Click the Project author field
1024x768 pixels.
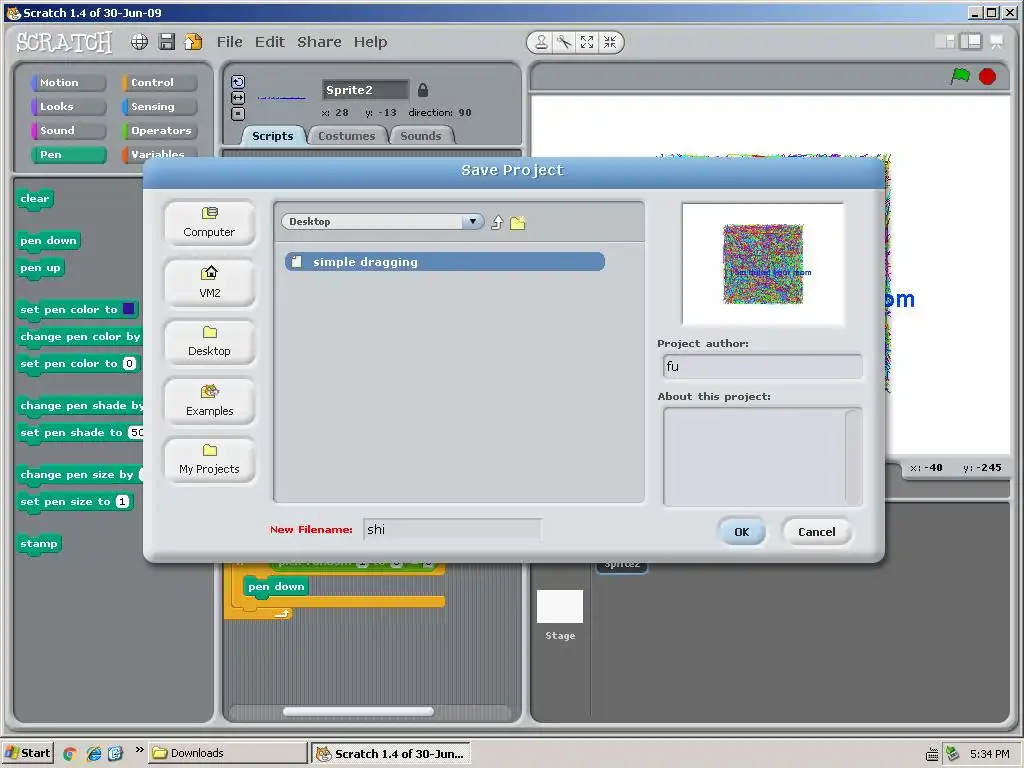pos(762,366)
